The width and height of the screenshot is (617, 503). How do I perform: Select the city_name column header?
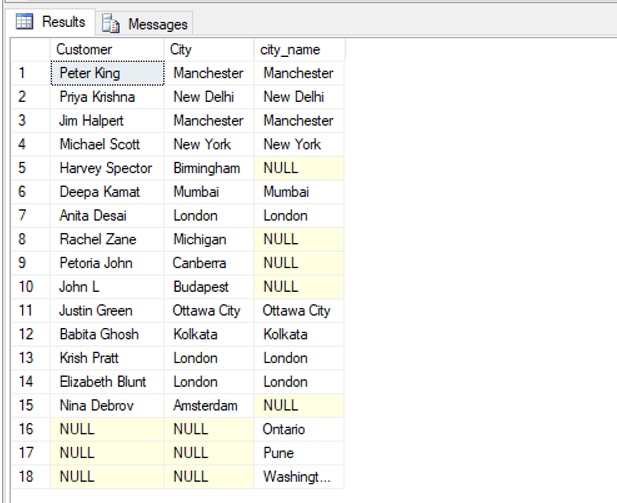point(299,50)
